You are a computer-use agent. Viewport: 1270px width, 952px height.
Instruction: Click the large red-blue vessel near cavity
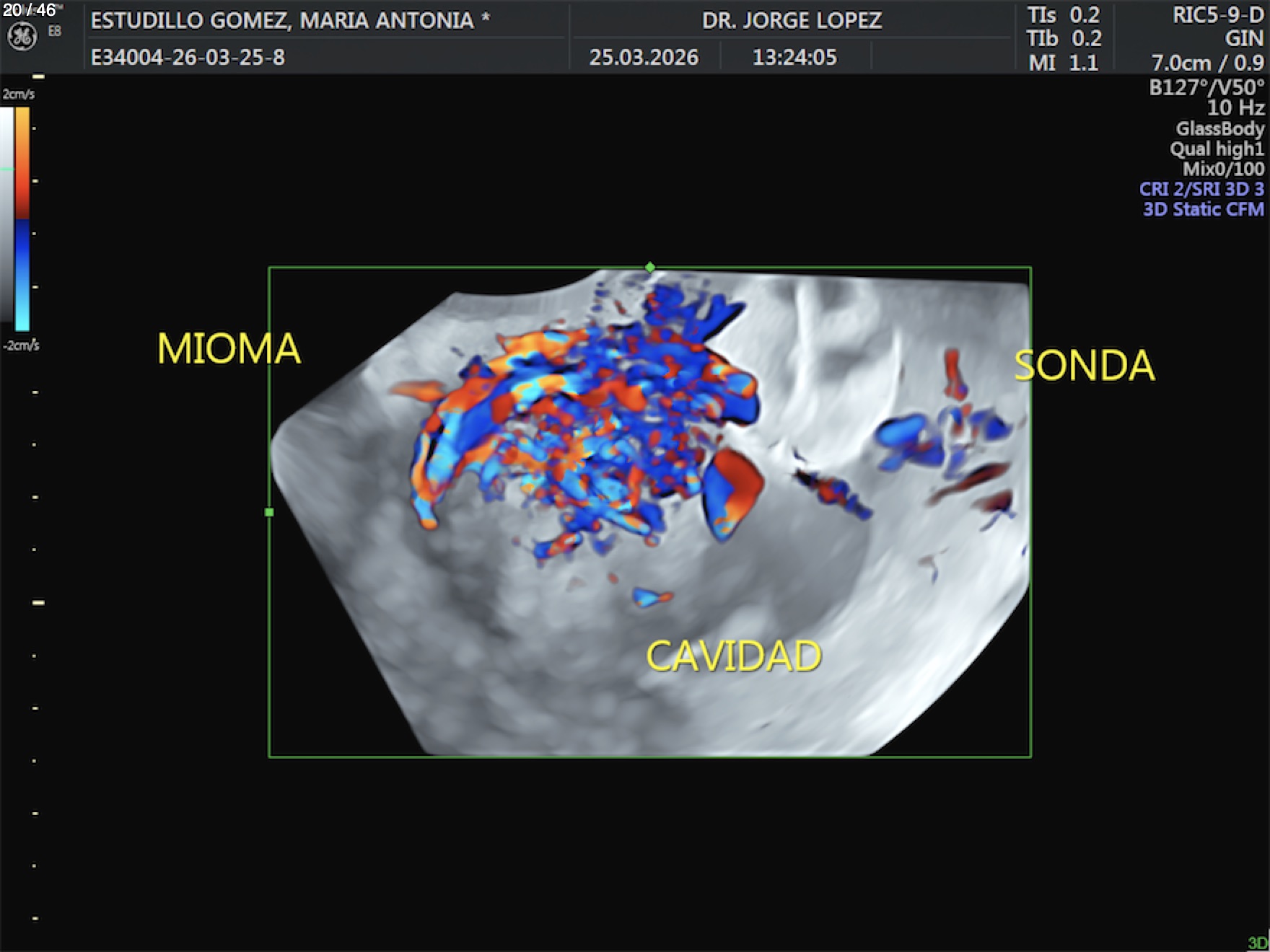(732, 492)
